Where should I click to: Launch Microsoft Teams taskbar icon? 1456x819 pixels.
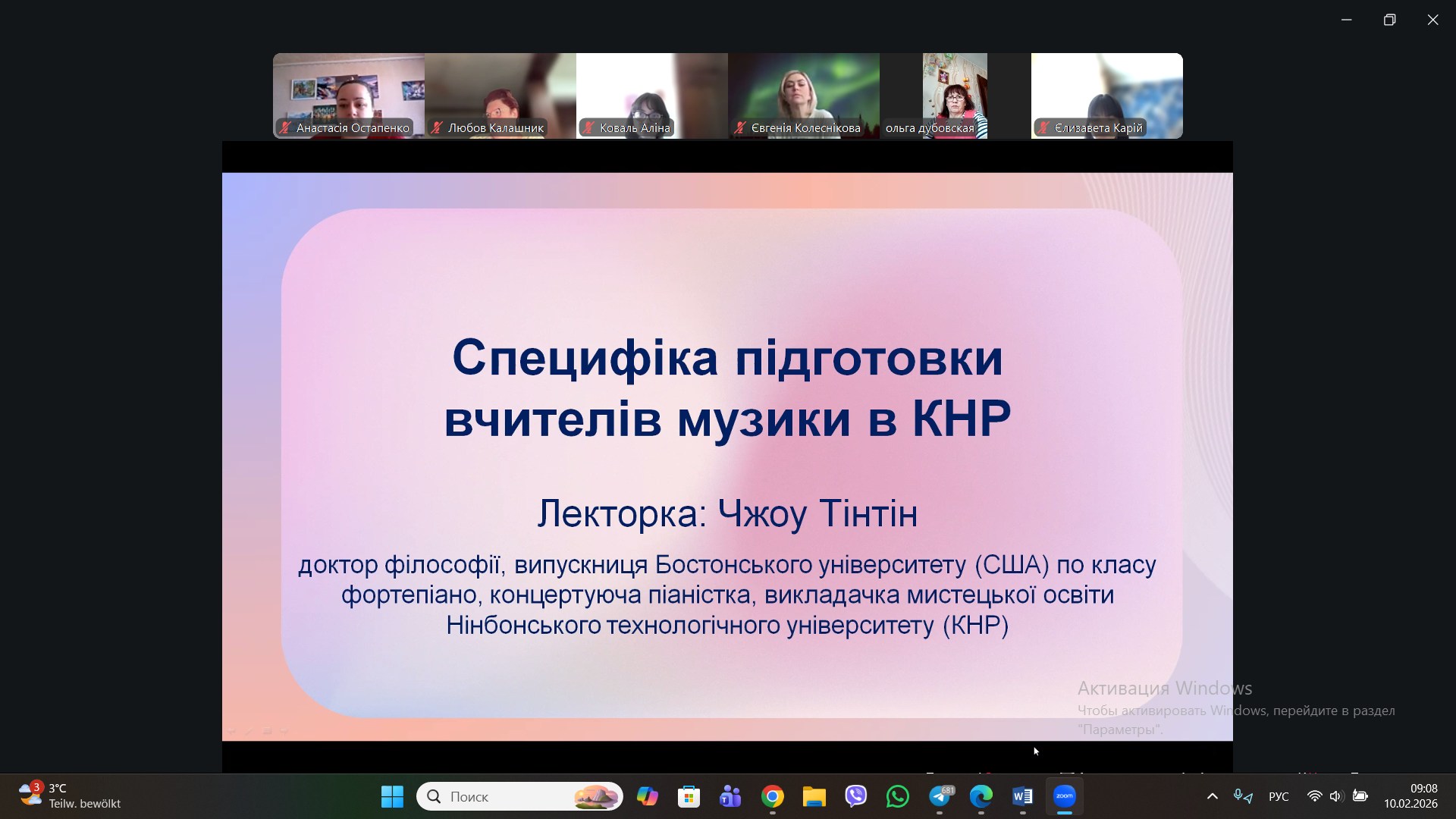(730, 796)
